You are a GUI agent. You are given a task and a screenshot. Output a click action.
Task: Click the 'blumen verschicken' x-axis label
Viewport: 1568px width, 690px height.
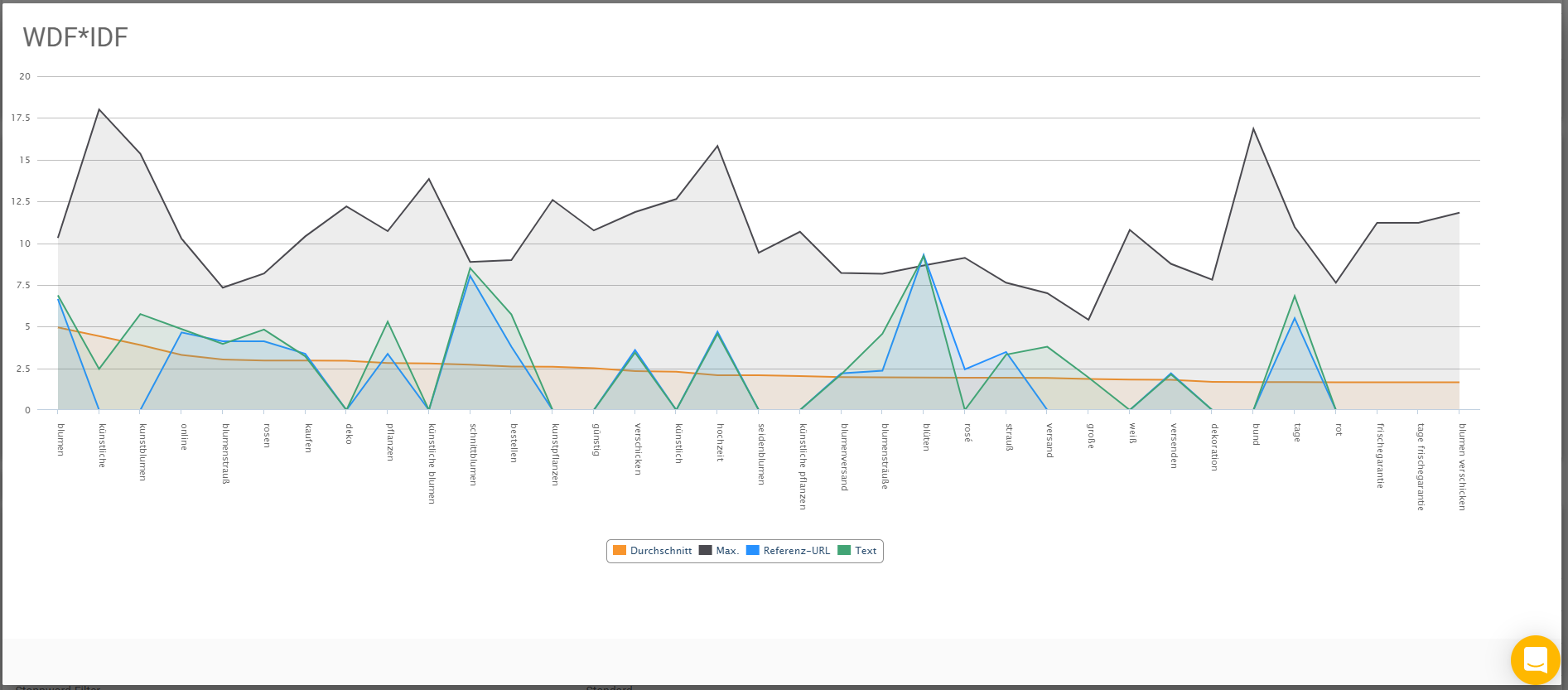(1462, 467)
